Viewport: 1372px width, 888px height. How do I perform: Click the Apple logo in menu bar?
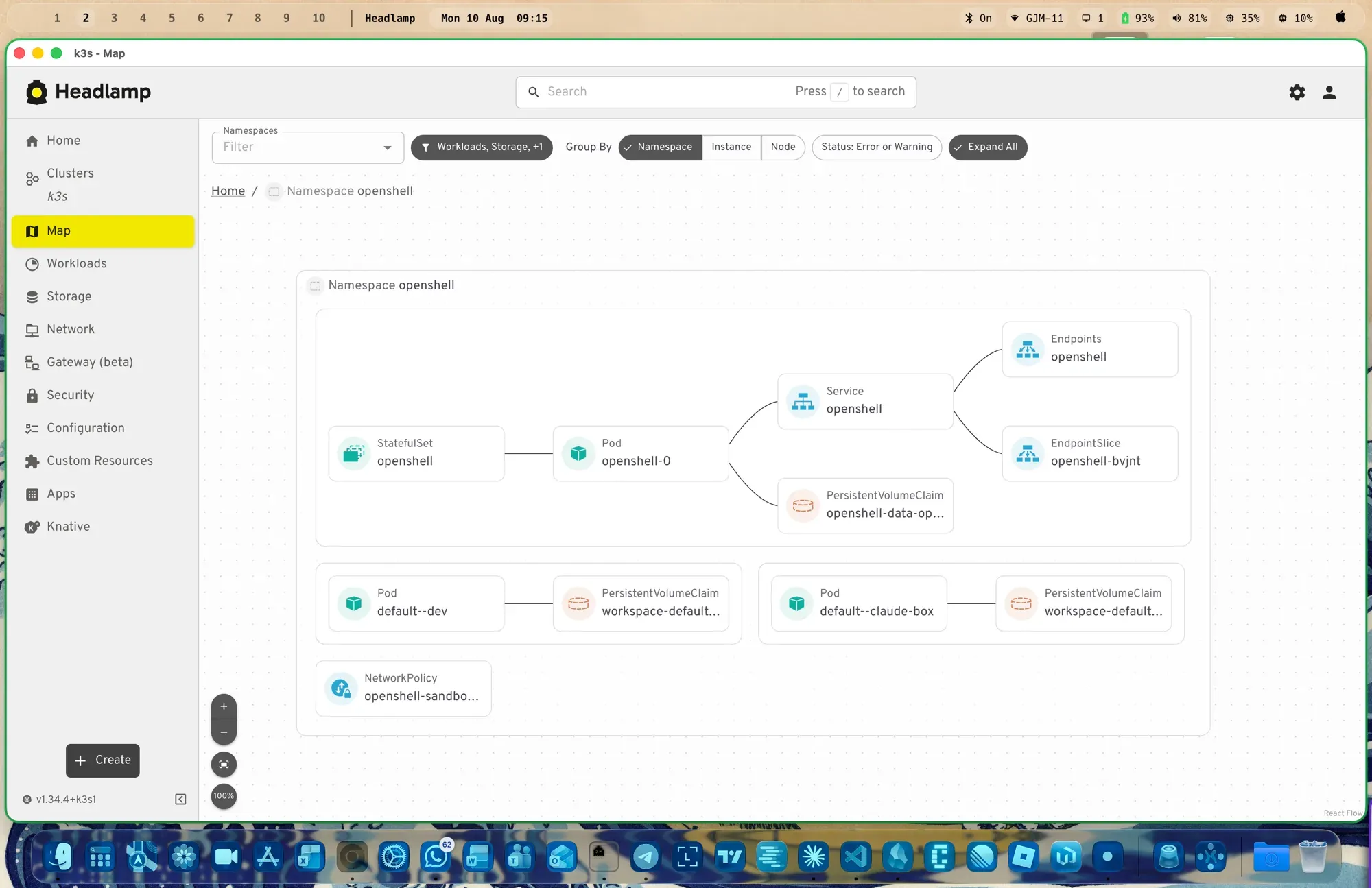1340,18
